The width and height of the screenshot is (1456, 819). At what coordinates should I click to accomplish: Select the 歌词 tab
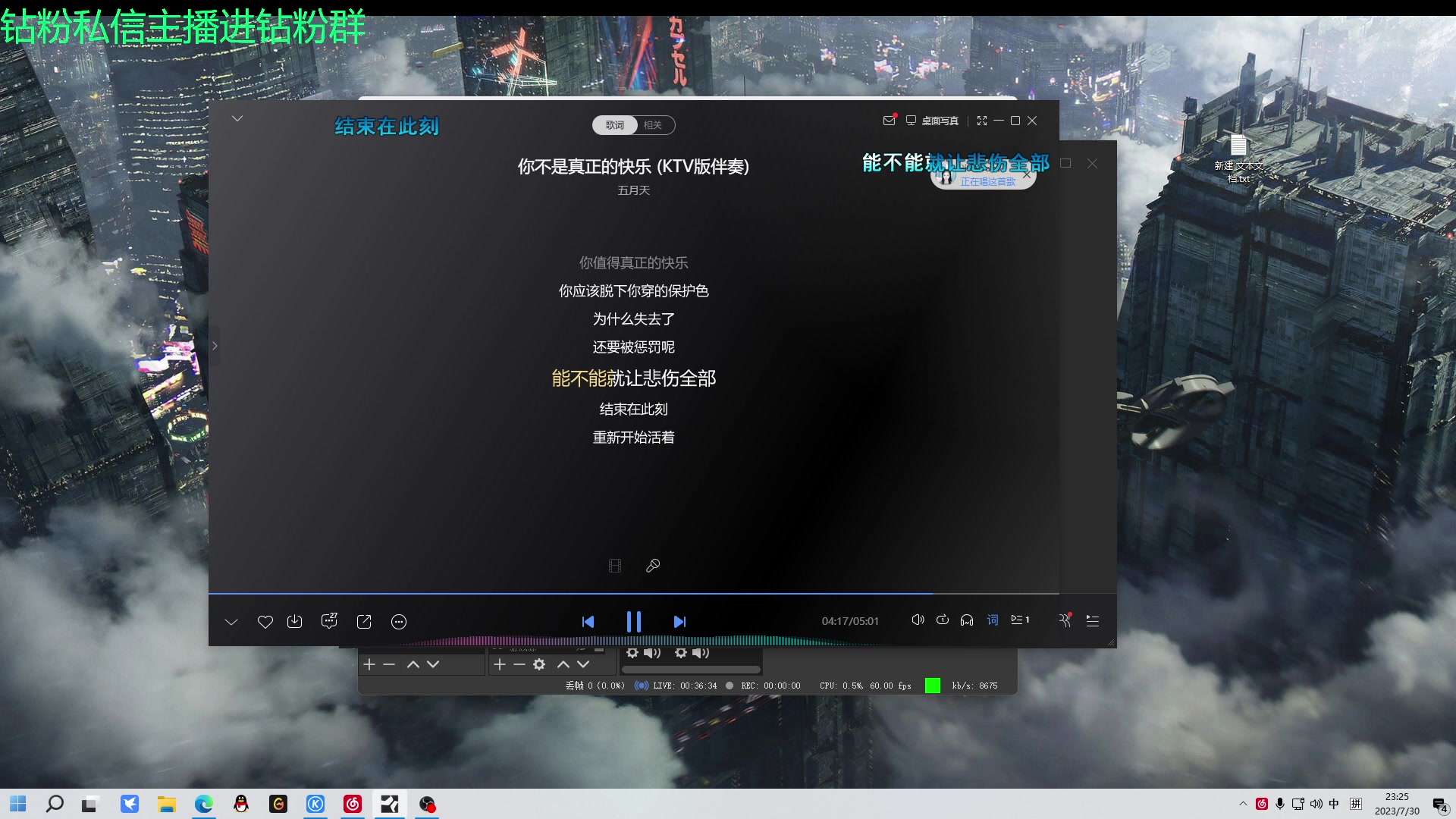pyautogui.click(x=614, y=124)
